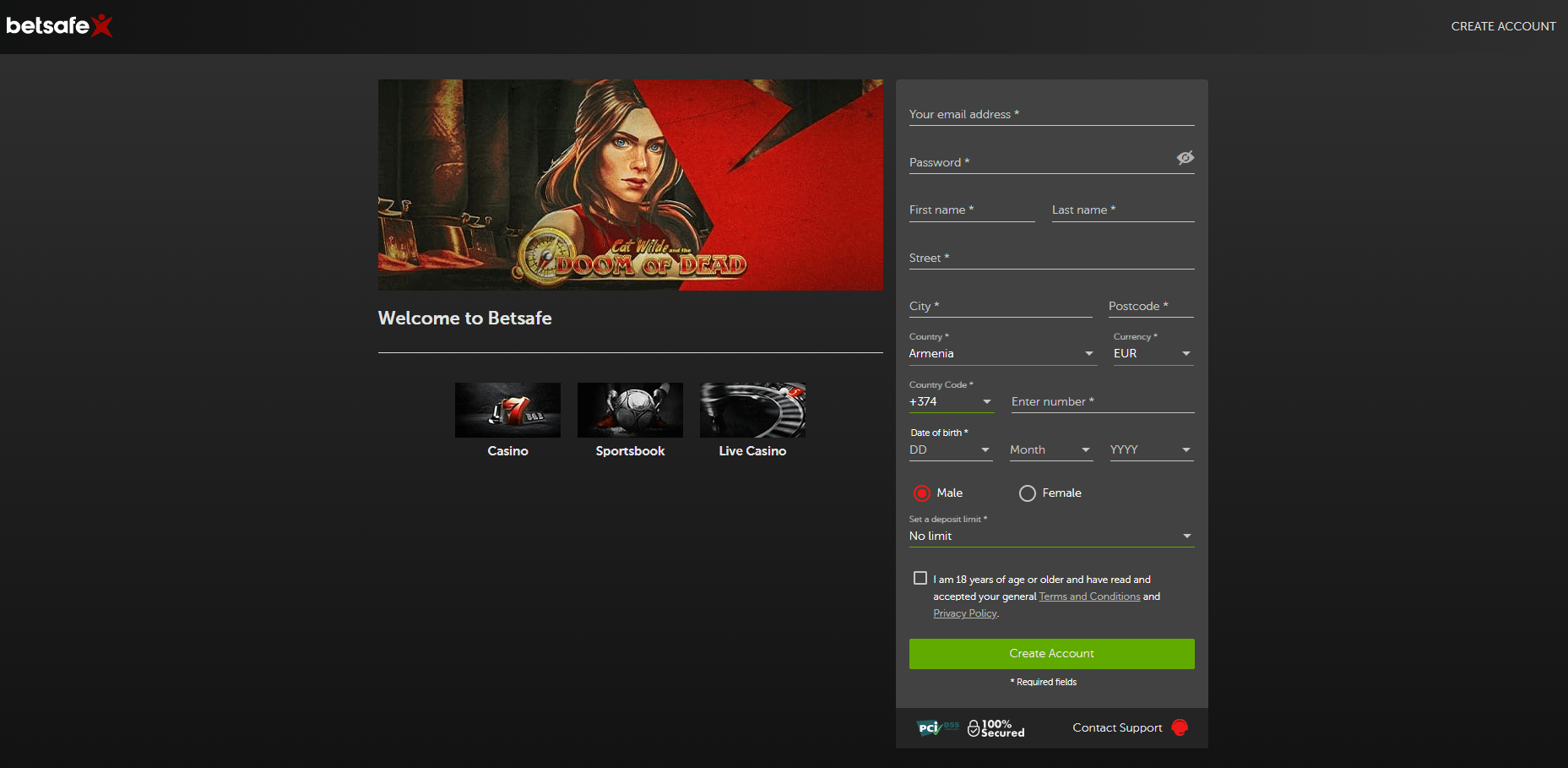Screen dimensions: 1568x768
Task: Click the Sportsbook label text
Action: (x=630, y=451)
